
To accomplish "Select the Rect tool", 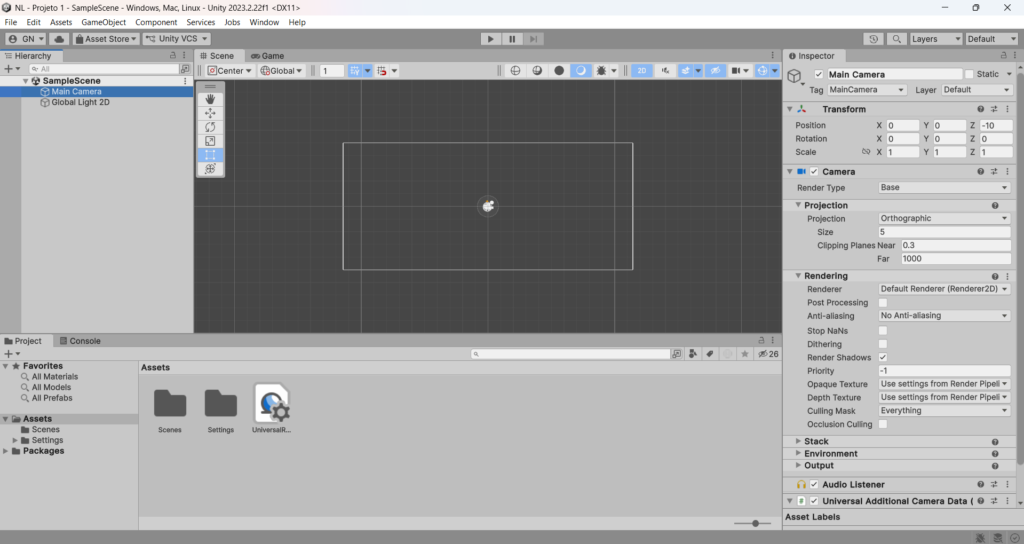I will click(210, 155).
